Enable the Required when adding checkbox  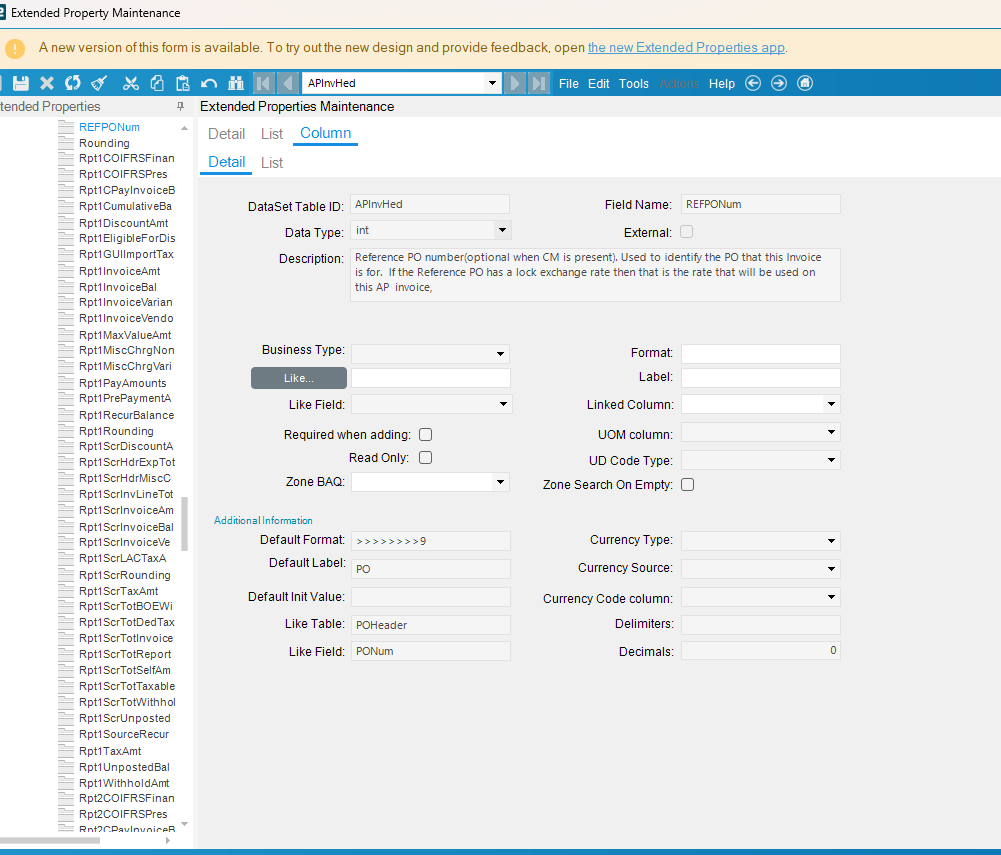point(425,435)
